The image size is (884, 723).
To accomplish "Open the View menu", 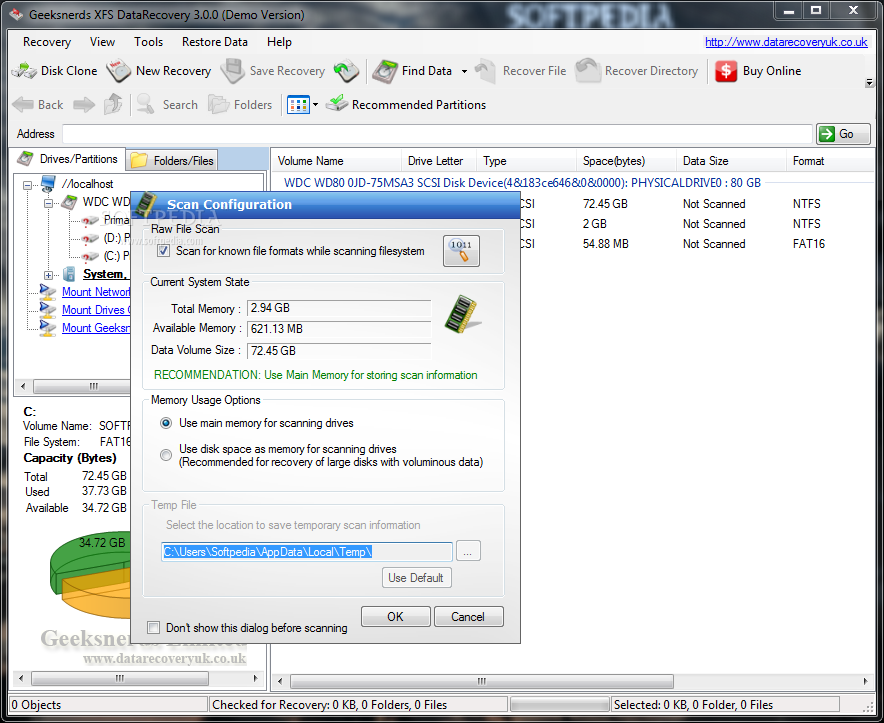I will coord(102,42).
